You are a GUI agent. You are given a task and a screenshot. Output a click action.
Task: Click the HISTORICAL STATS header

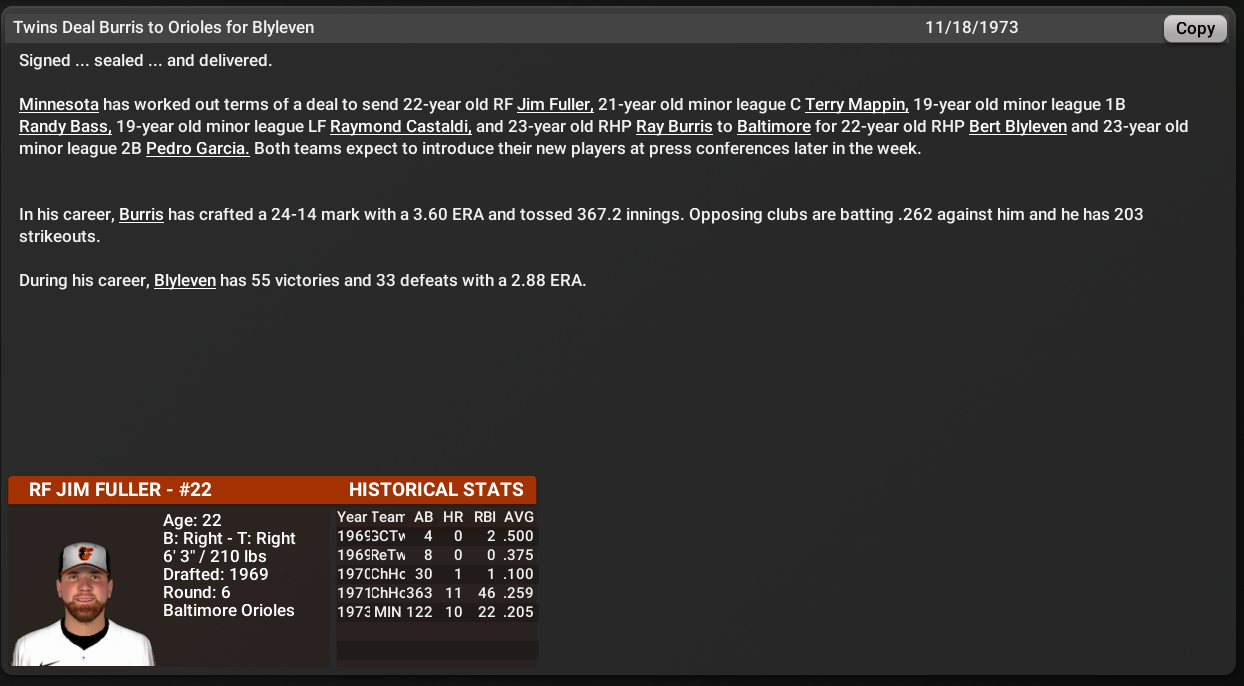(x=436, y=490)
